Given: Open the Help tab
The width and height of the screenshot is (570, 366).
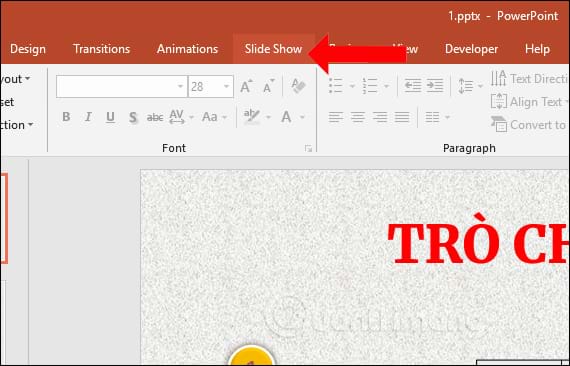Looking at the screenshot, I should pos(537,49).
